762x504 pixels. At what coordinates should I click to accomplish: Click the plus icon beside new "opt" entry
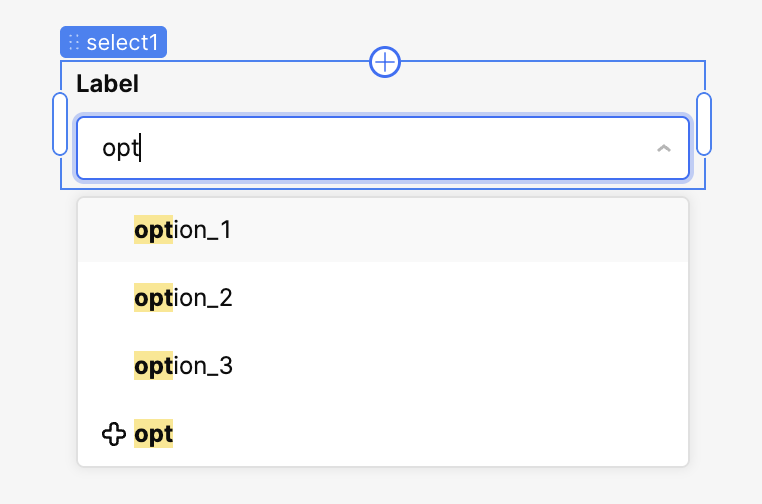[114, 434]
